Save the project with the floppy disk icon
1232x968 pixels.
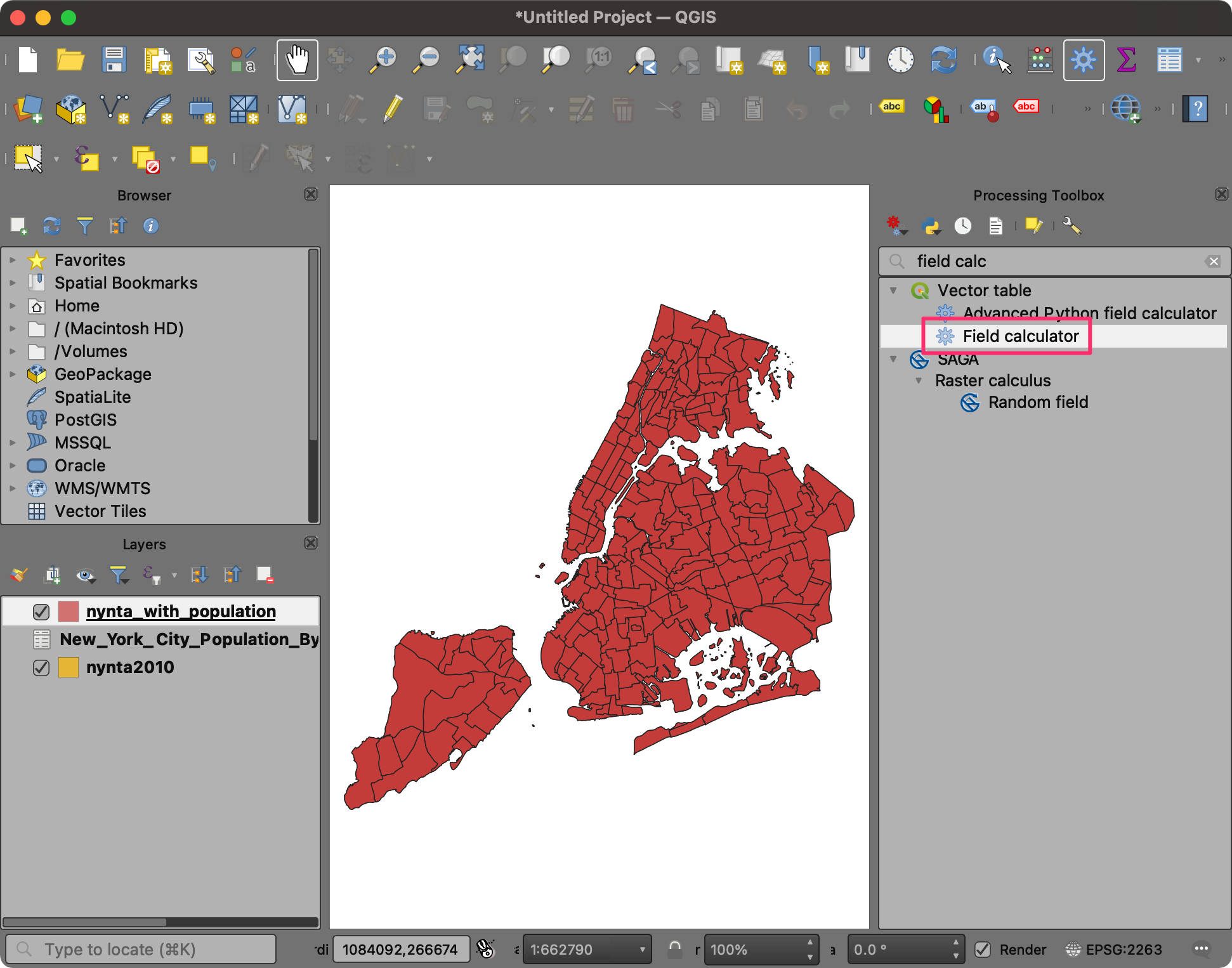pos(114,60)
